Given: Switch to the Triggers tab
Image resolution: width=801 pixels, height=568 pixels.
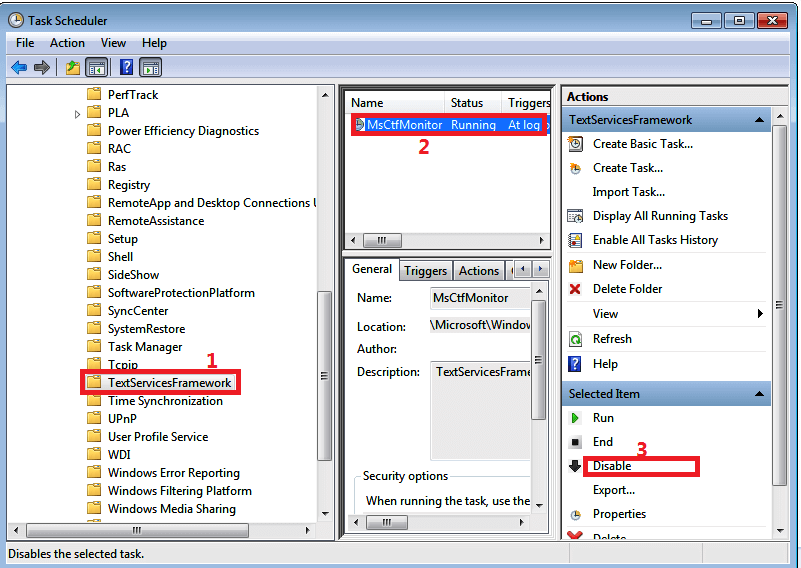Looking at the screenshot, I should coord(425,271).
